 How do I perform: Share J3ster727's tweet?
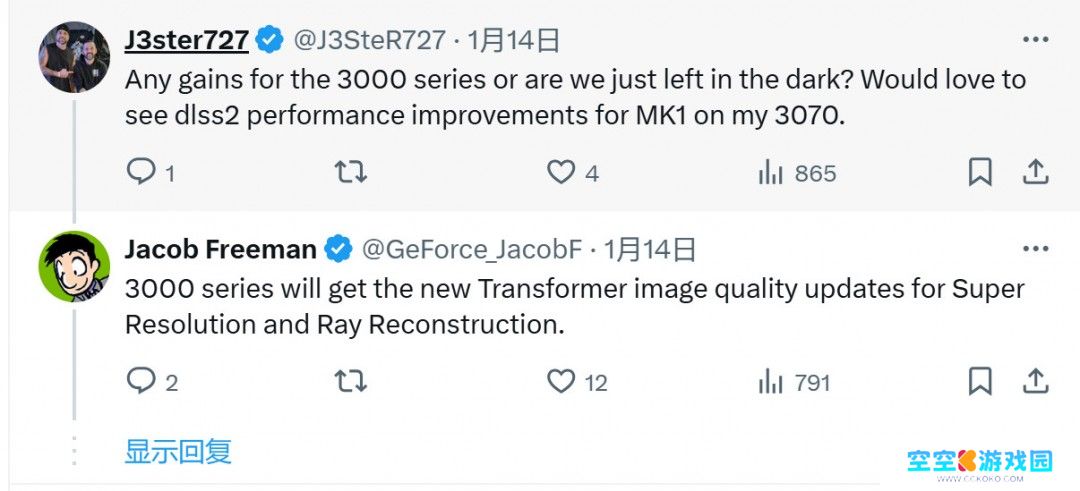(x=1034, y=173)
